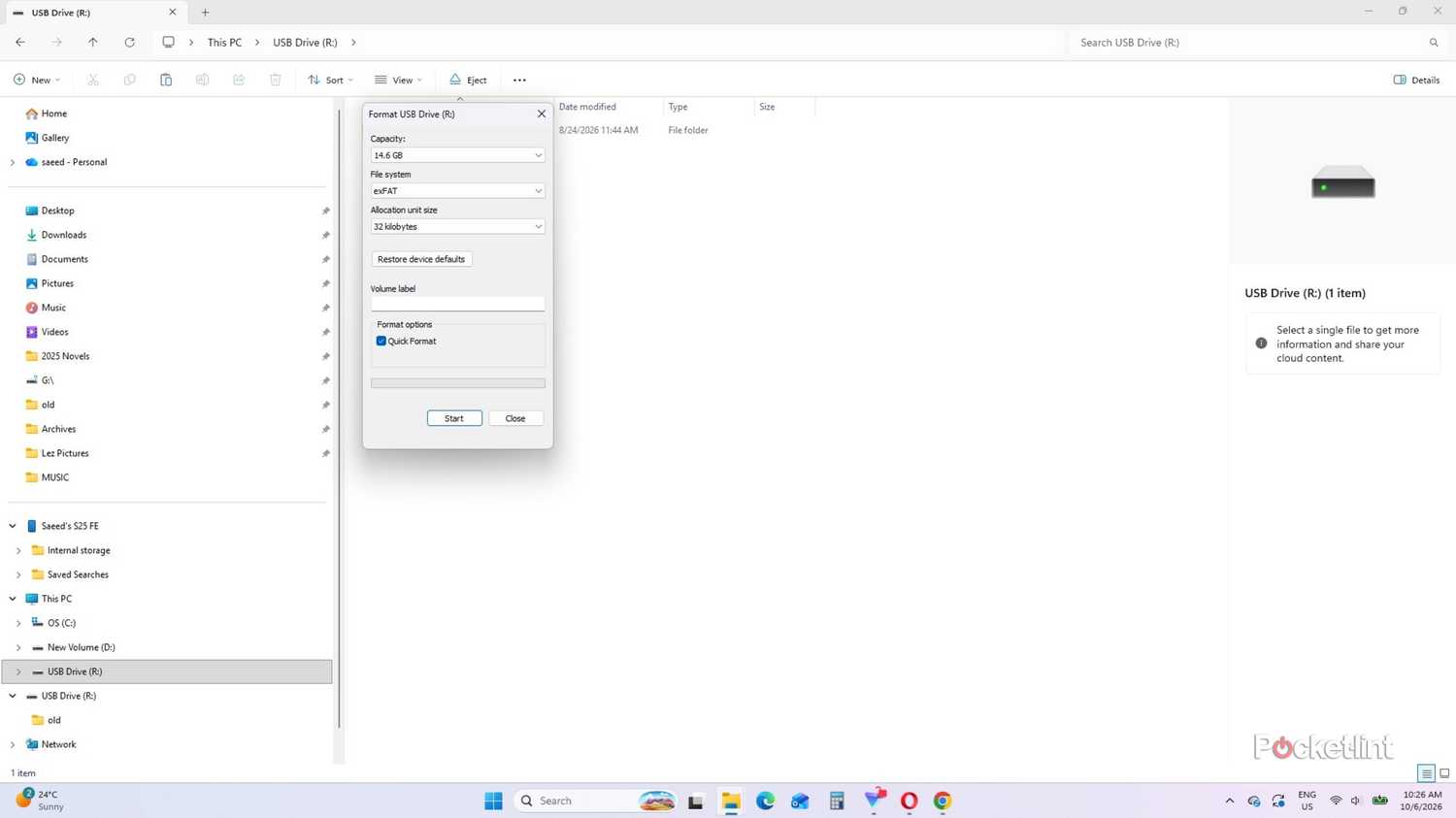Image resolution: width=1456 pixels, height=818 pixels.
Task: Collapse the This PC tree node
Action: [13, 599]
